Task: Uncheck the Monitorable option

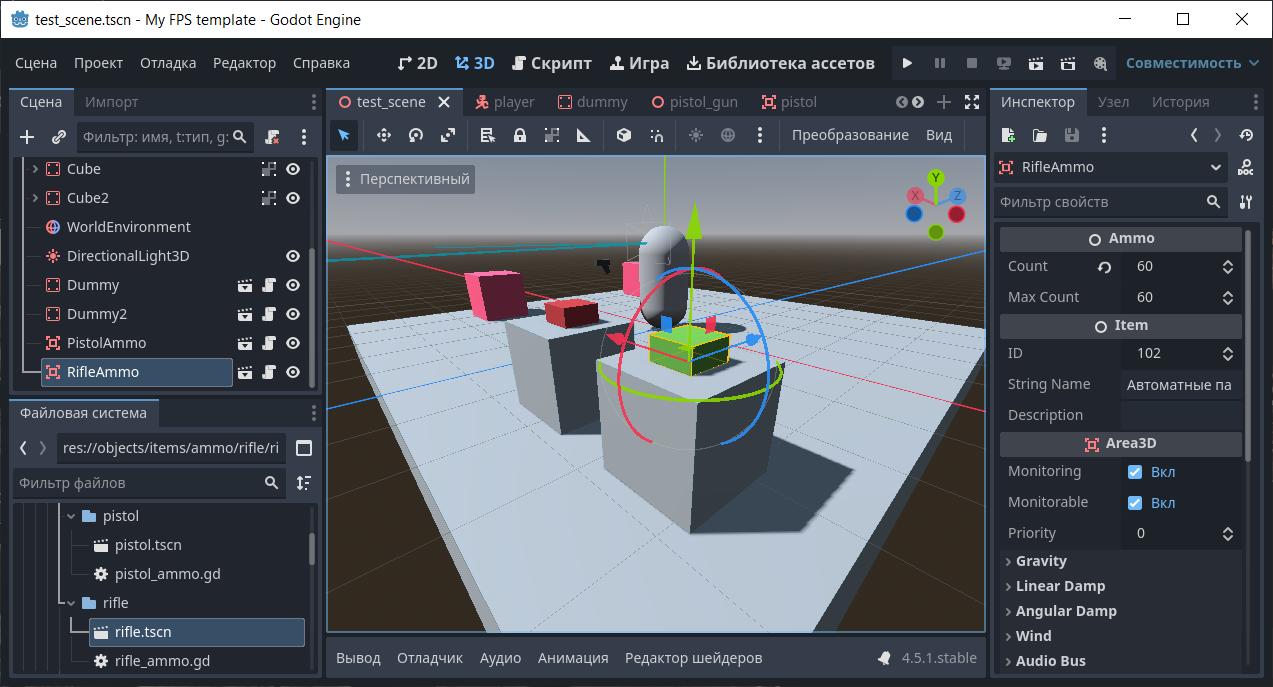Action: pyautogui.click(x=1135, y=503)
